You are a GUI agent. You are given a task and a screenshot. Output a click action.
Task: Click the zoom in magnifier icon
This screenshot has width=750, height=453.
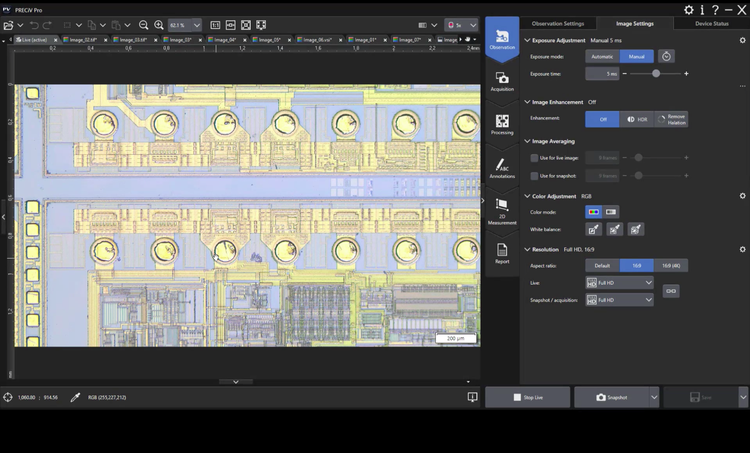click(x=159, y=24)
